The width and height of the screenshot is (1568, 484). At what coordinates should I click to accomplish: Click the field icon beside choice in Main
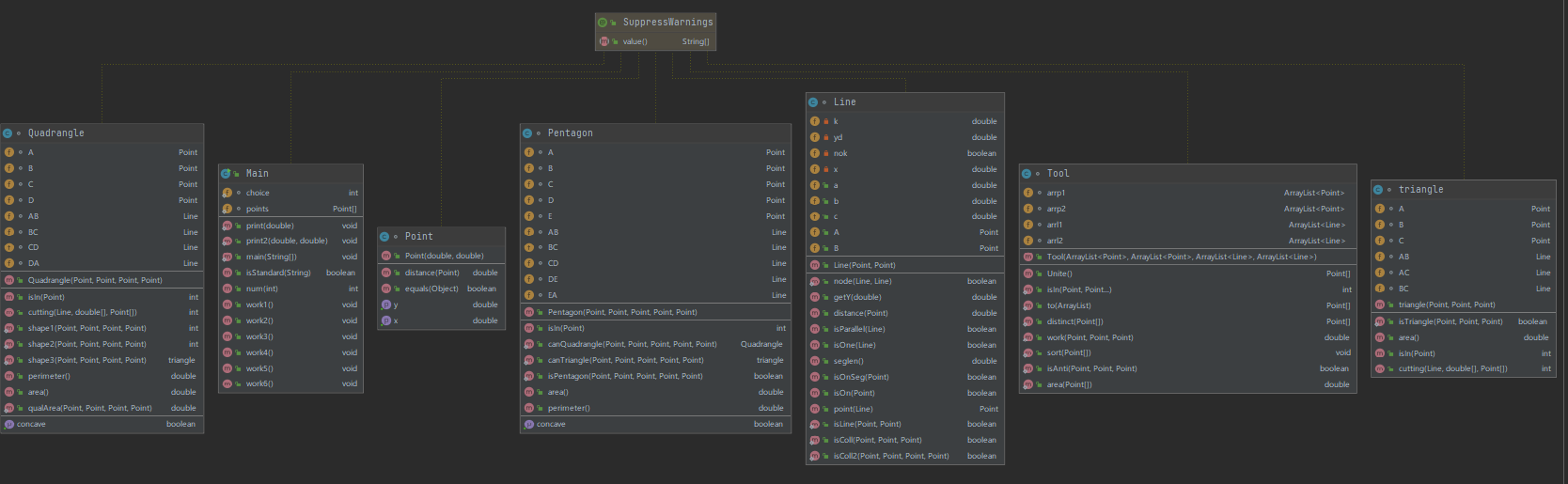[x=227, y=193]
